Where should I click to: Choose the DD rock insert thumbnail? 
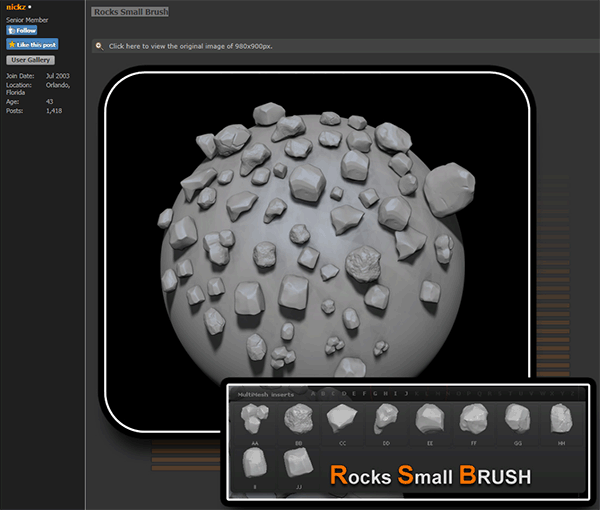pyautogui.click(x=386, y=420)
